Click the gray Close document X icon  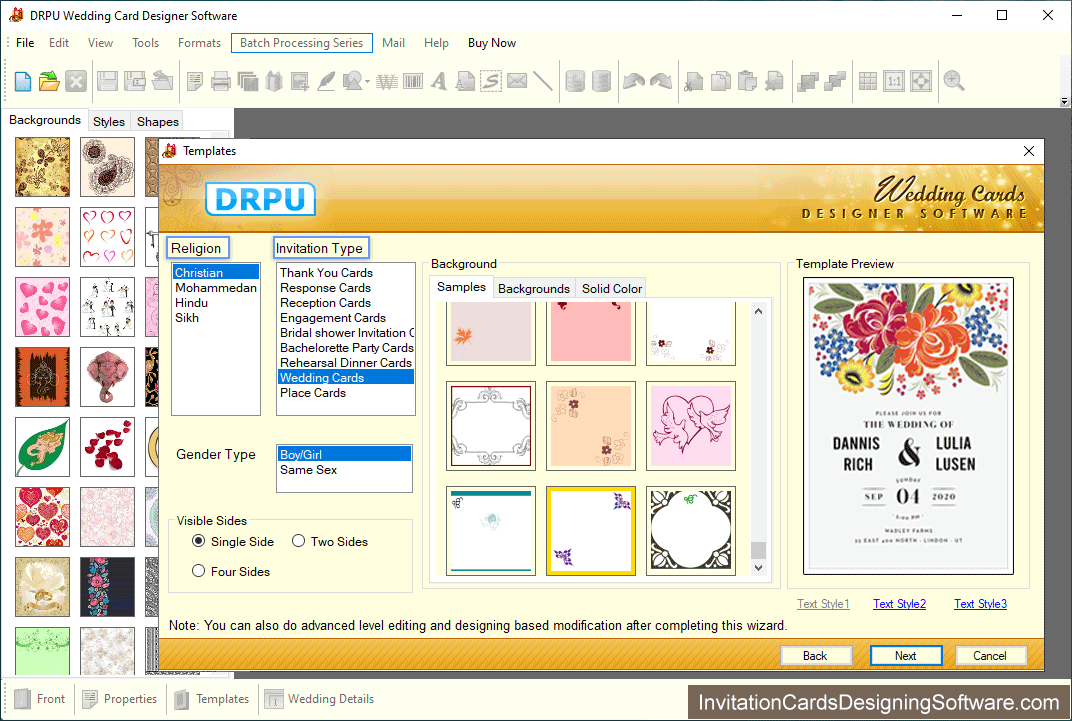pos(76,81)
